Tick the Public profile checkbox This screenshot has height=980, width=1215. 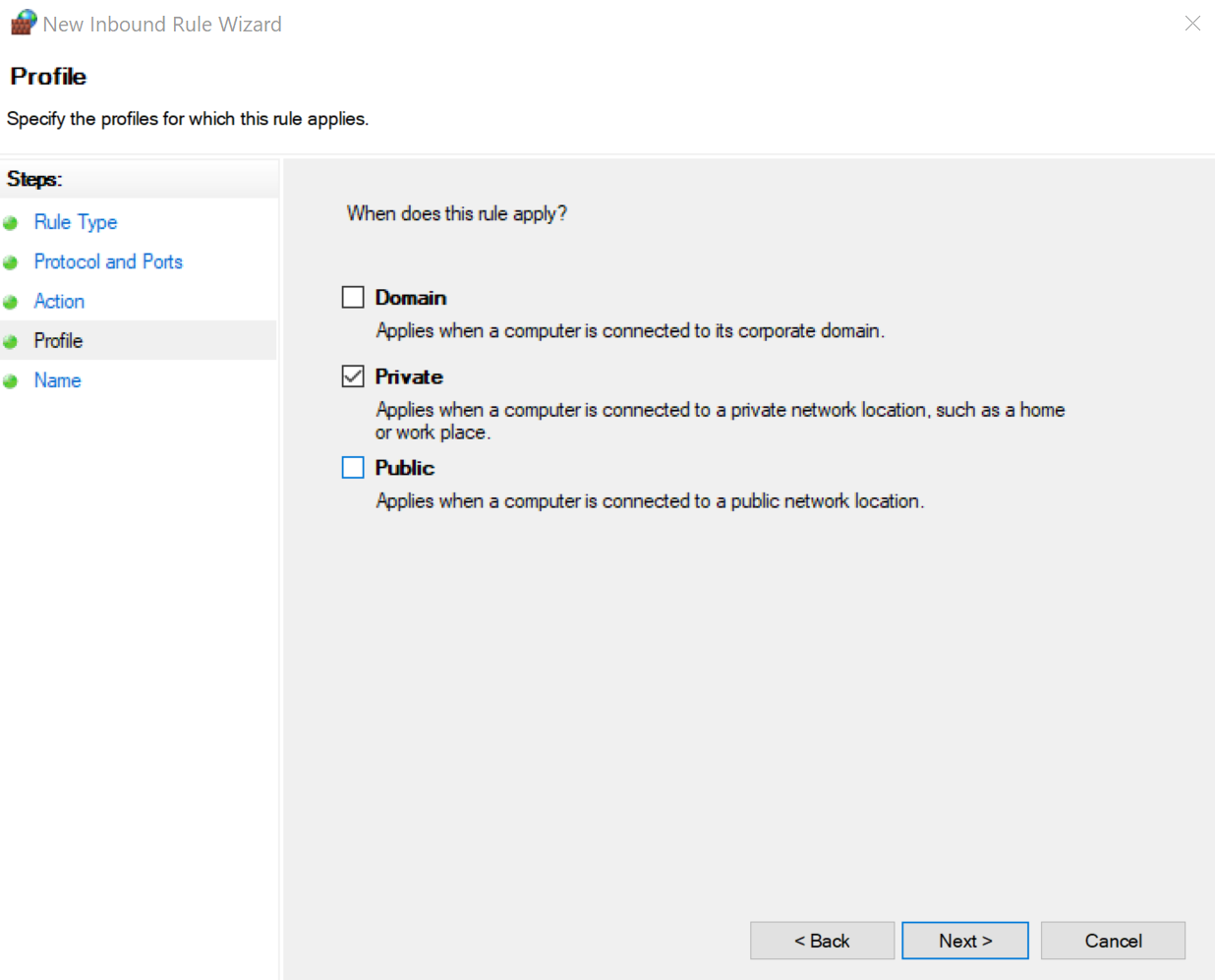(x=353, y=467)
